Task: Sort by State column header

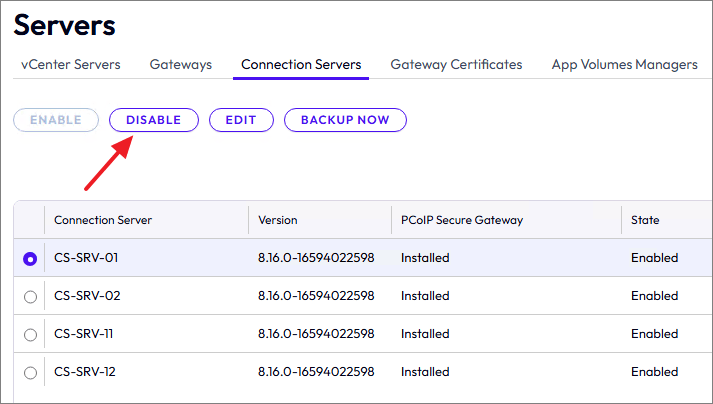Action: [645, 220]
